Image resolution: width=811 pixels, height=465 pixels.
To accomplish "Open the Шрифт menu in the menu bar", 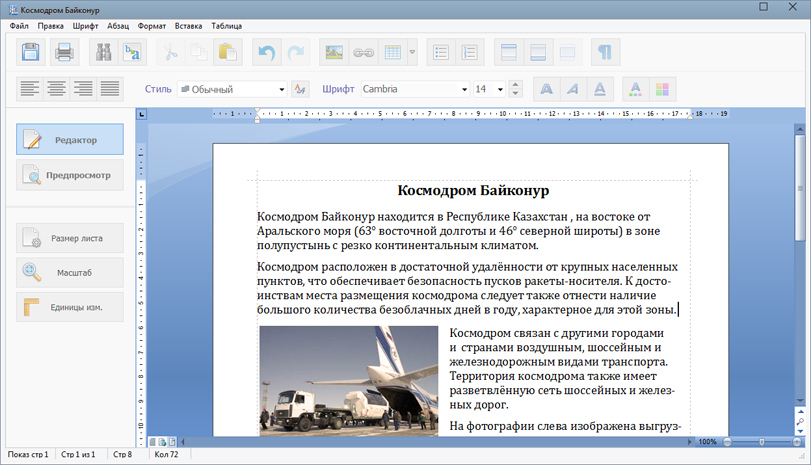I will pos(85,26).
